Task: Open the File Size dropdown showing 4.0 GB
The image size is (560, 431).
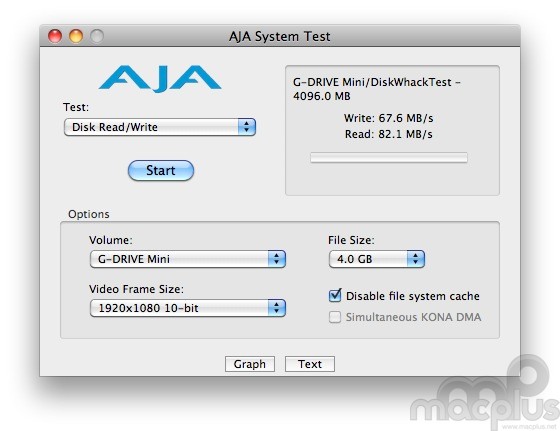Action: pyautogui.click(x=376, y=259)
